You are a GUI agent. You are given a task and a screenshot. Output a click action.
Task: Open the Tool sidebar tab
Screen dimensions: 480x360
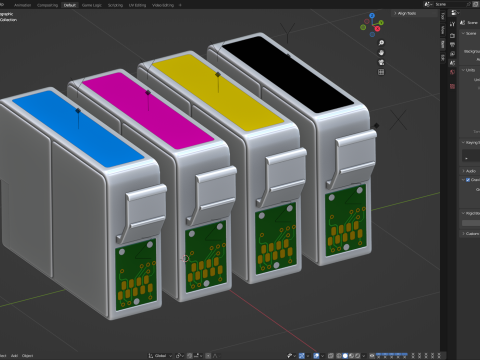click(443, 16)
